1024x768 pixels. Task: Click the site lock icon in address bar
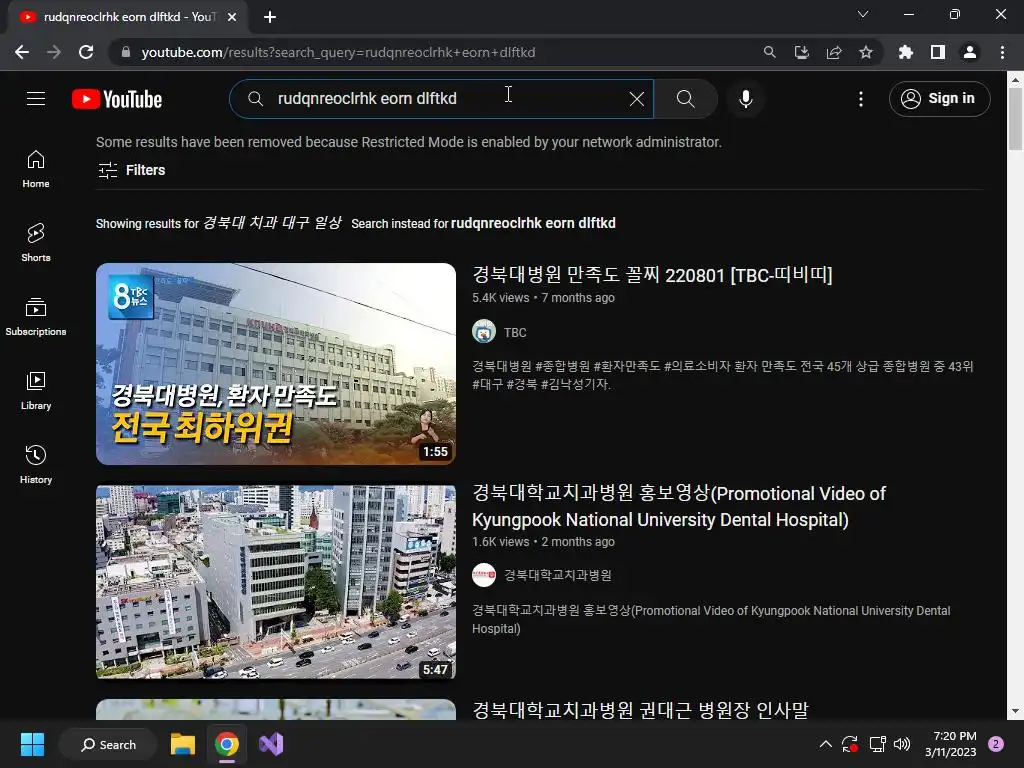[x=125, y=52]
